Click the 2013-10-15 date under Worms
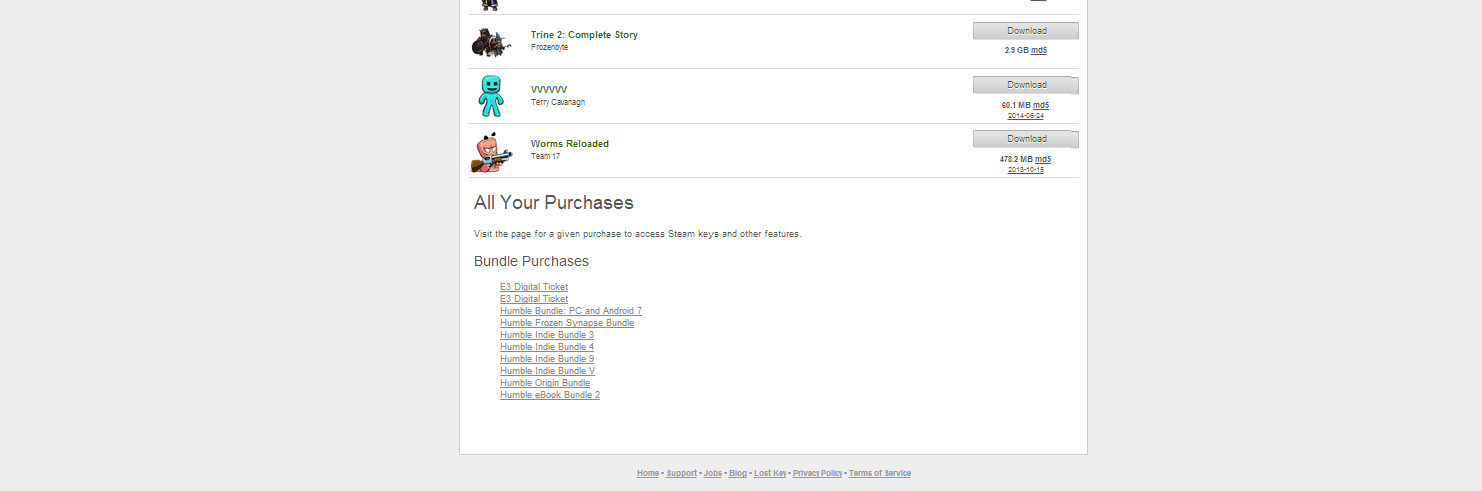 (x=1025, y=170)
